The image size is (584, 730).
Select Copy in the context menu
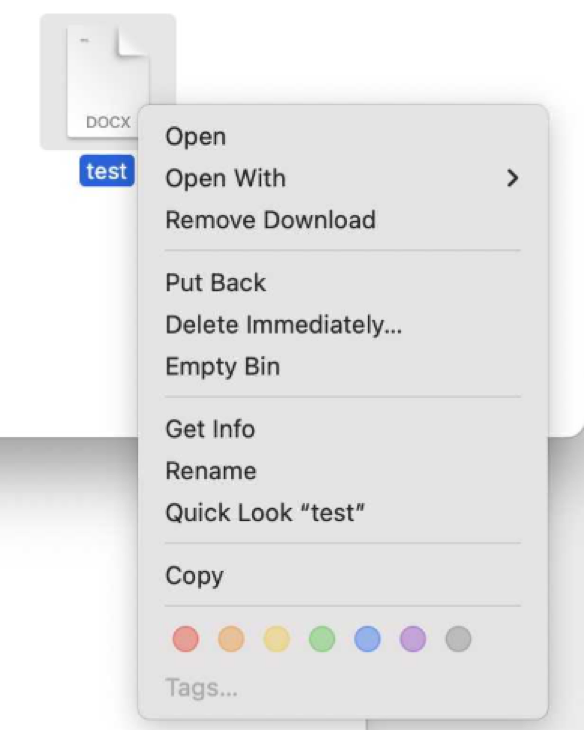coord(342,576)
